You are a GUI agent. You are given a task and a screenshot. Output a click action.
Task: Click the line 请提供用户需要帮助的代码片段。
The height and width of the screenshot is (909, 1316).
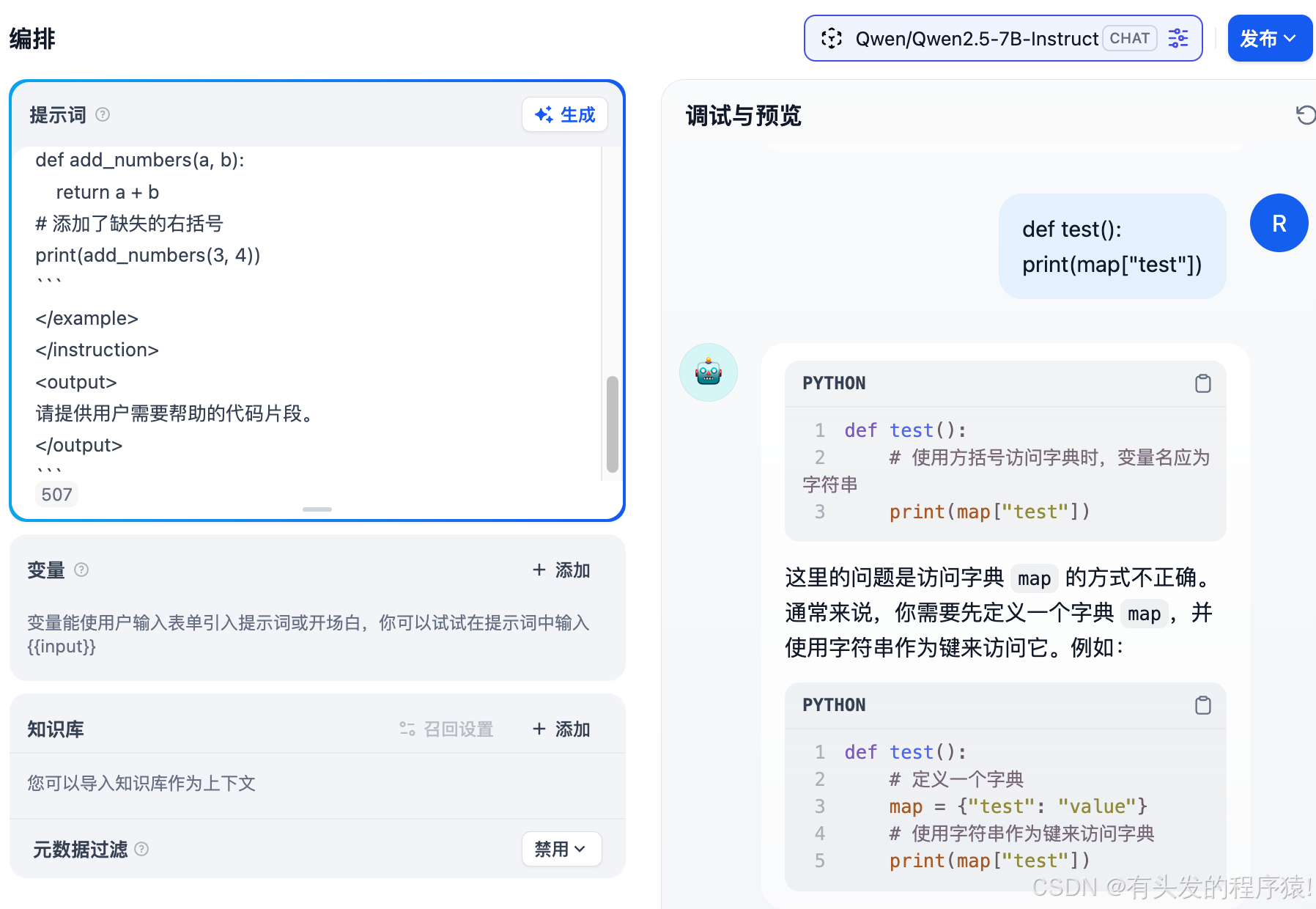coord(175,413)
